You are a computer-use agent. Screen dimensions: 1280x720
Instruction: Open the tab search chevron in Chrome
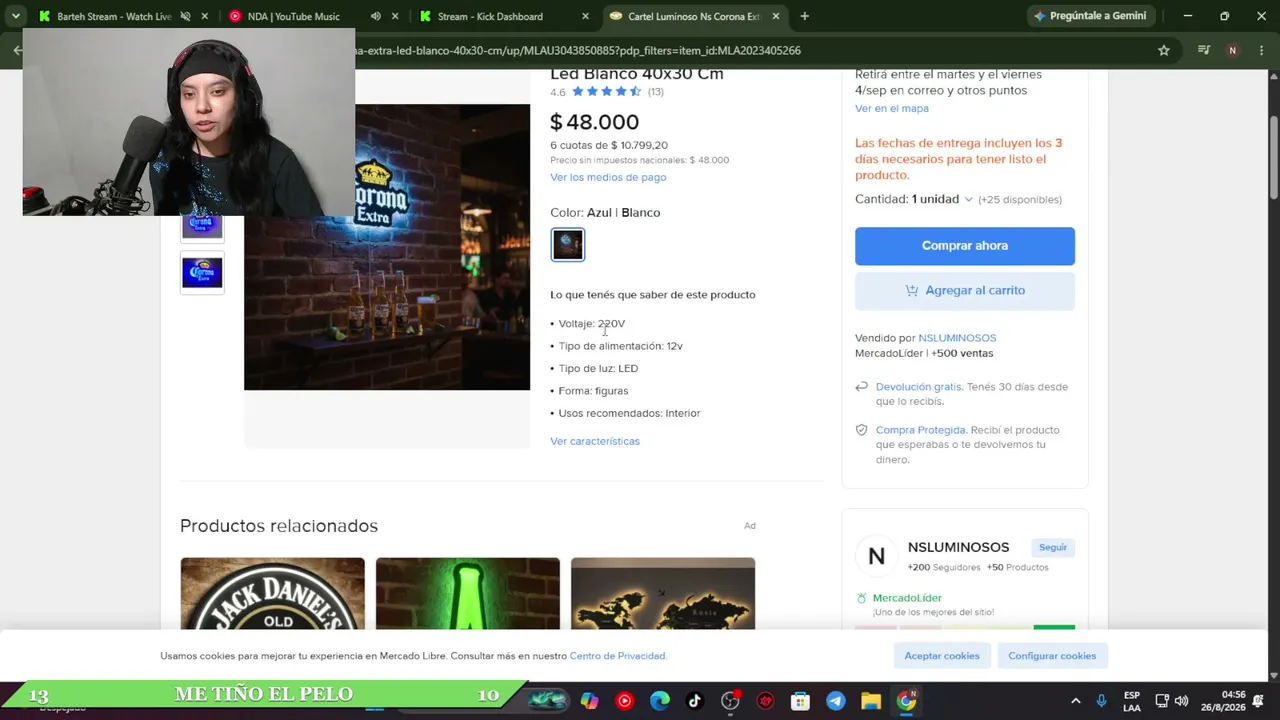tap(15, 16)
